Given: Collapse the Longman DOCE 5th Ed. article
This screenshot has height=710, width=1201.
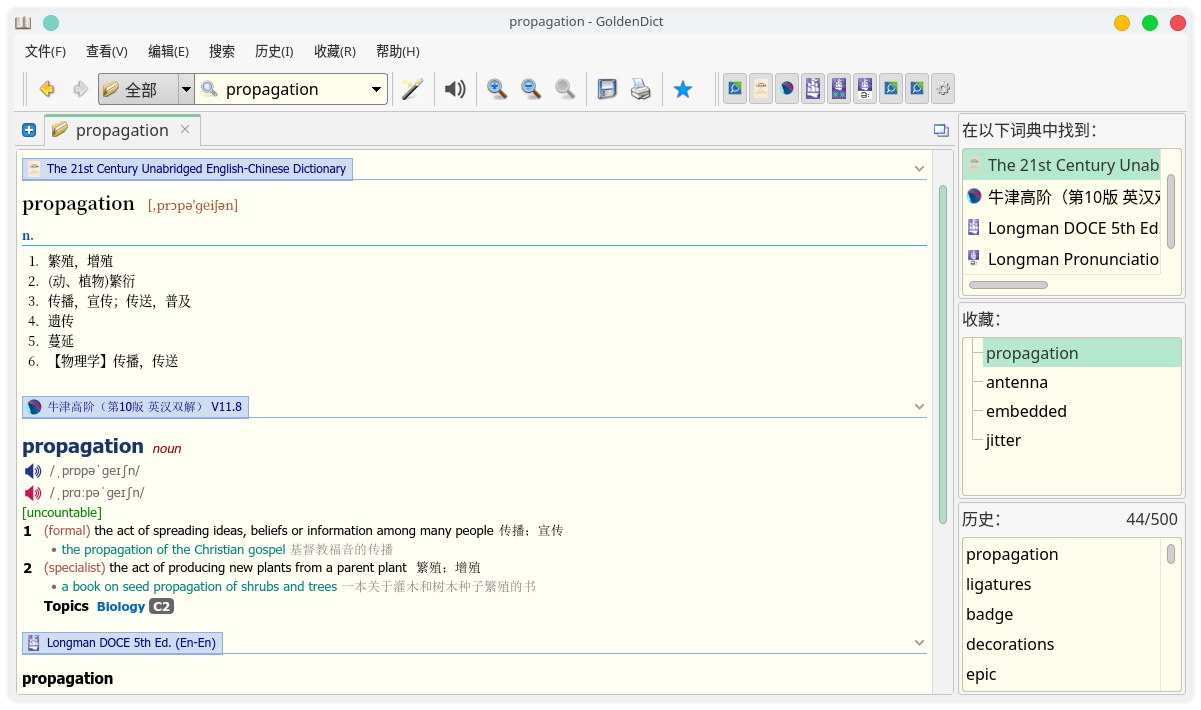Looking at the screenshot, I should click(920, 643).
